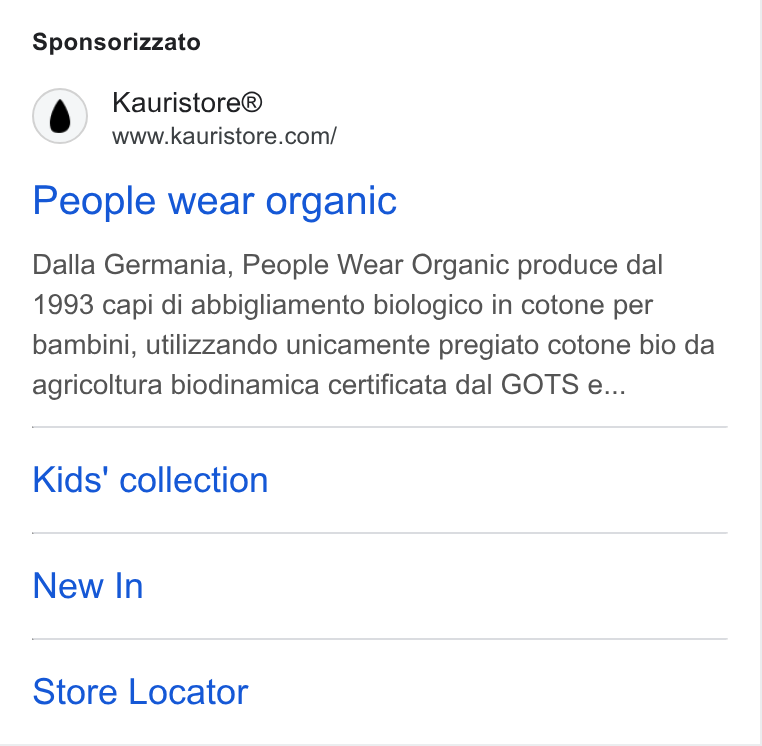Select the New In sitelink
This screenshot has width=762, height=746.
click(x=88, y=586)
